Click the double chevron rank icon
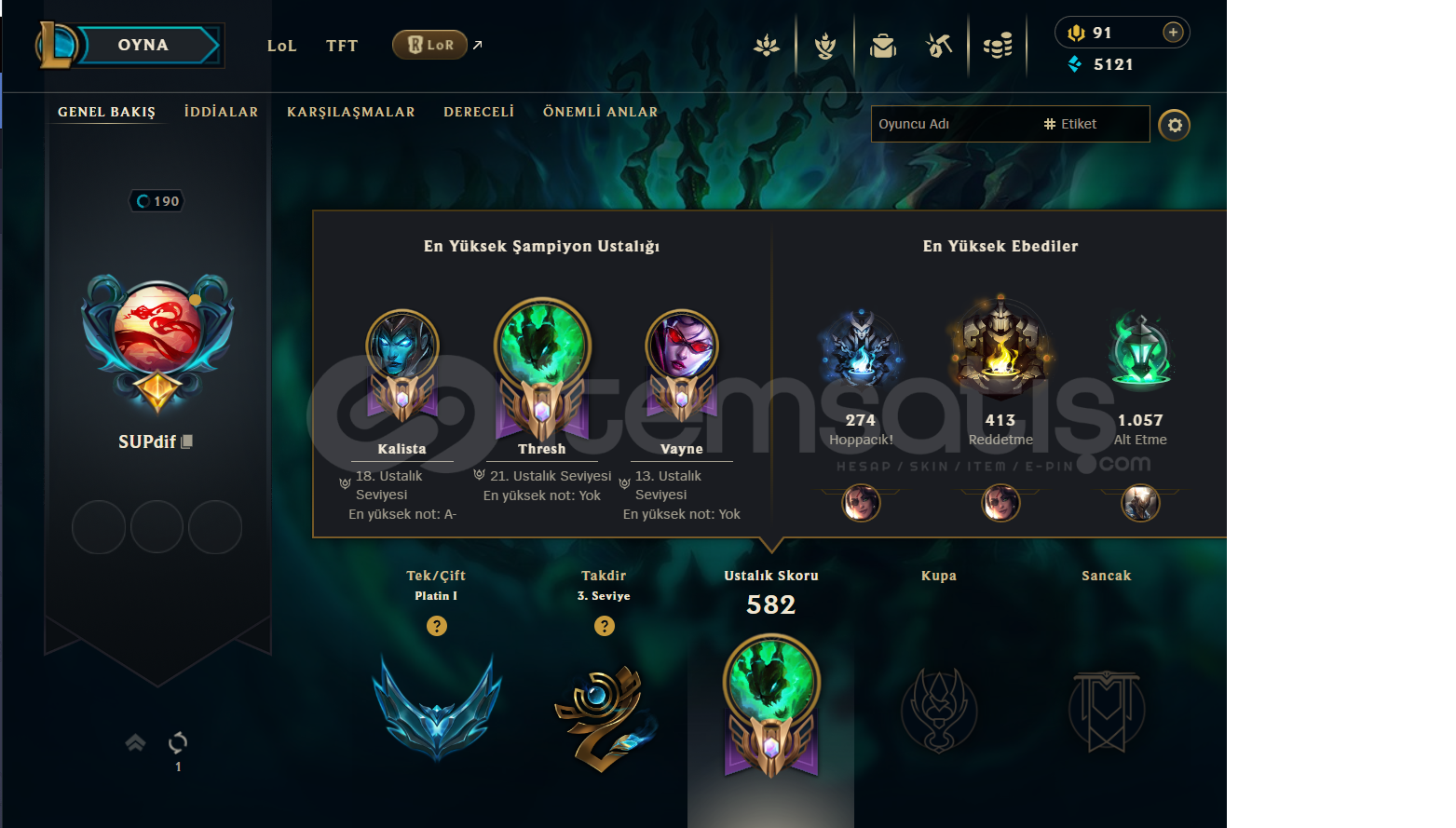The width and height of the screenshot is (1456, 828). tap(136, 742)
